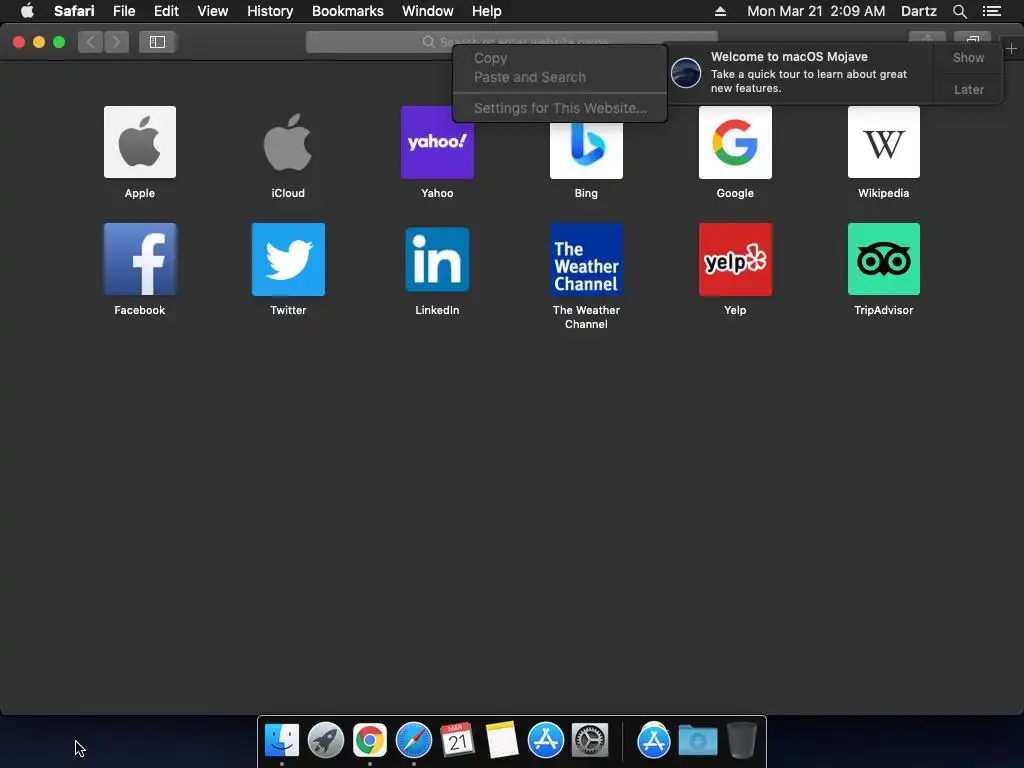Image resolution: width=1024 pixels, height=768 pixels.
Task: Open the Yelp favorite tile
Action: pos(735,259)
